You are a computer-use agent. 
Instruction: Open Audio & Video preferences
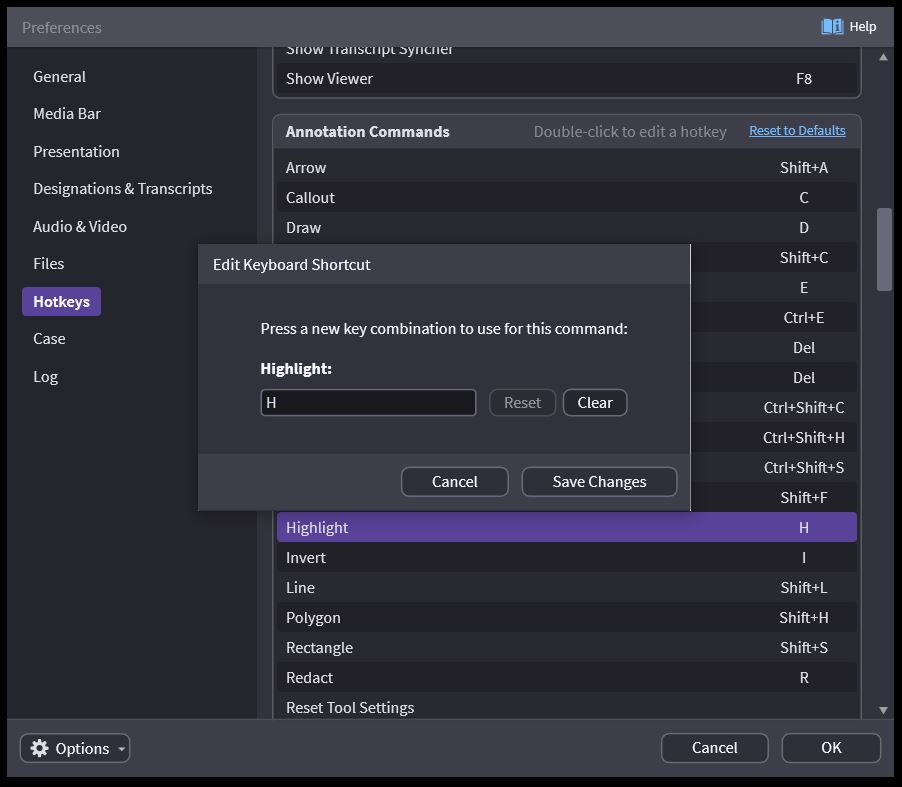(80, 227)
